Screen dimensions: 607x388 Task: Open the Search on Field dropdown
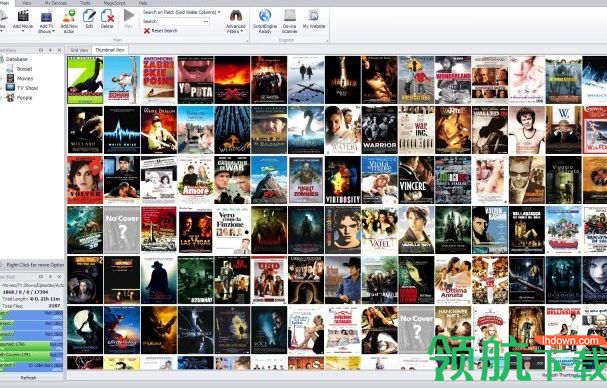[x=181, y=12]
